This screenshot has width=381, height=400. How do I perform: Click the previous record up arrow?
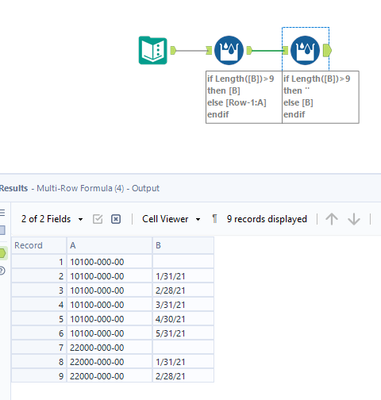pyautogui.click(x=331, y=219)
